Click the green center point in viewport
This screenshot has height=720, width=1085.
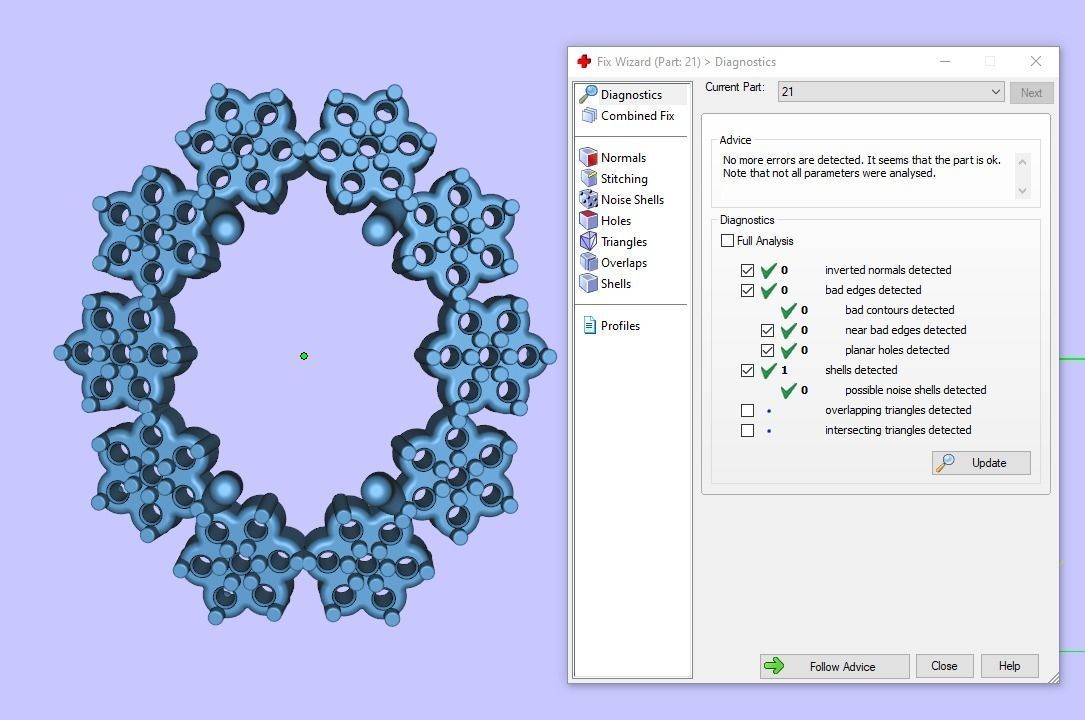[x=304, y=356]
